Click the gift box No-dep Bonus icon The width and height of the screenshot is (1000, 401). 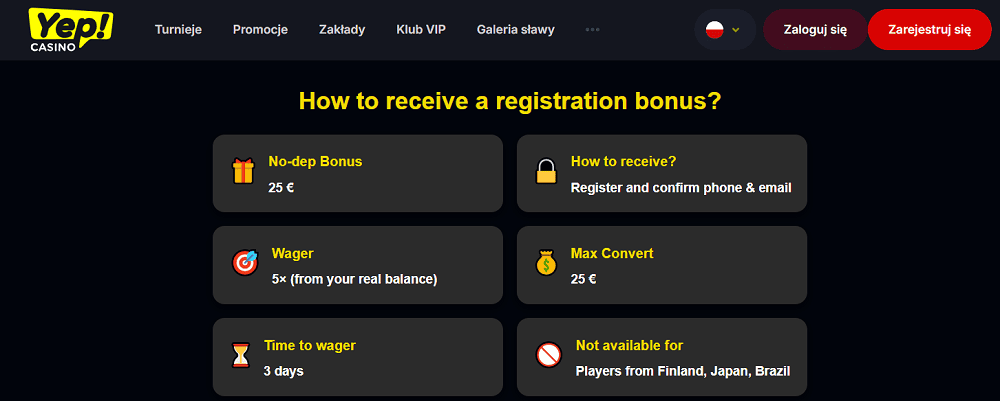243,172
